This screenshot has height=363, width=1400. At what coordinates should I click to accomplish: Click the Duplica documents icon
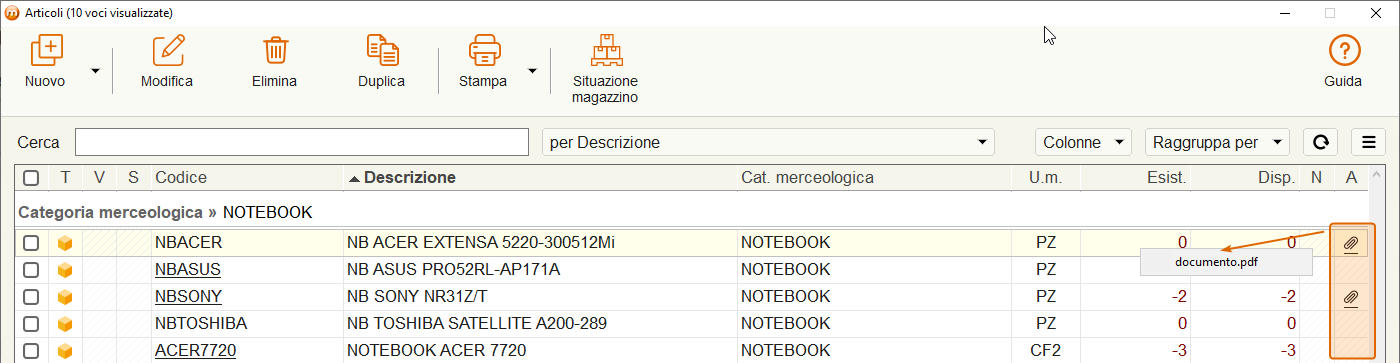point(382,50)
